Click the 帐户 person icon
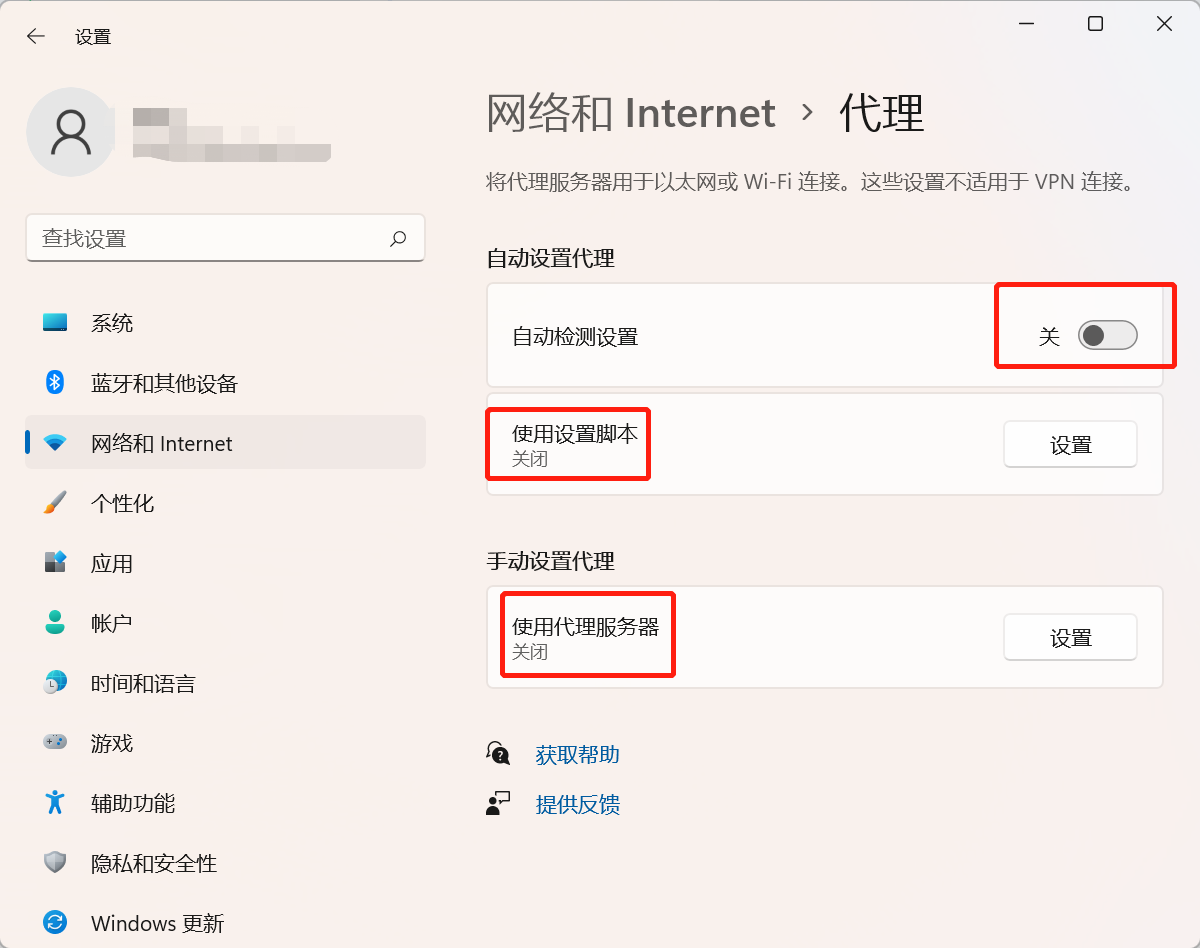Viewport: 1200px width, 948px height. tap(55, 623)
